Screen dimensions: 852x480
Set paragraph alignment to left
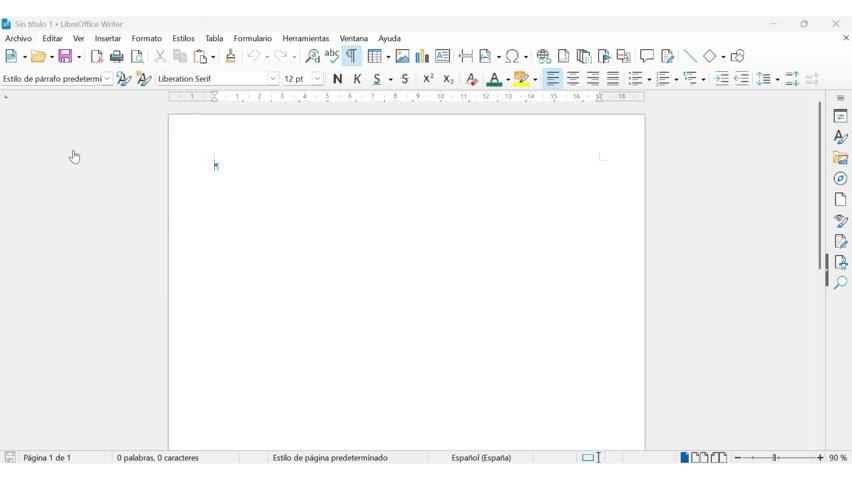(x=553, y=79)
